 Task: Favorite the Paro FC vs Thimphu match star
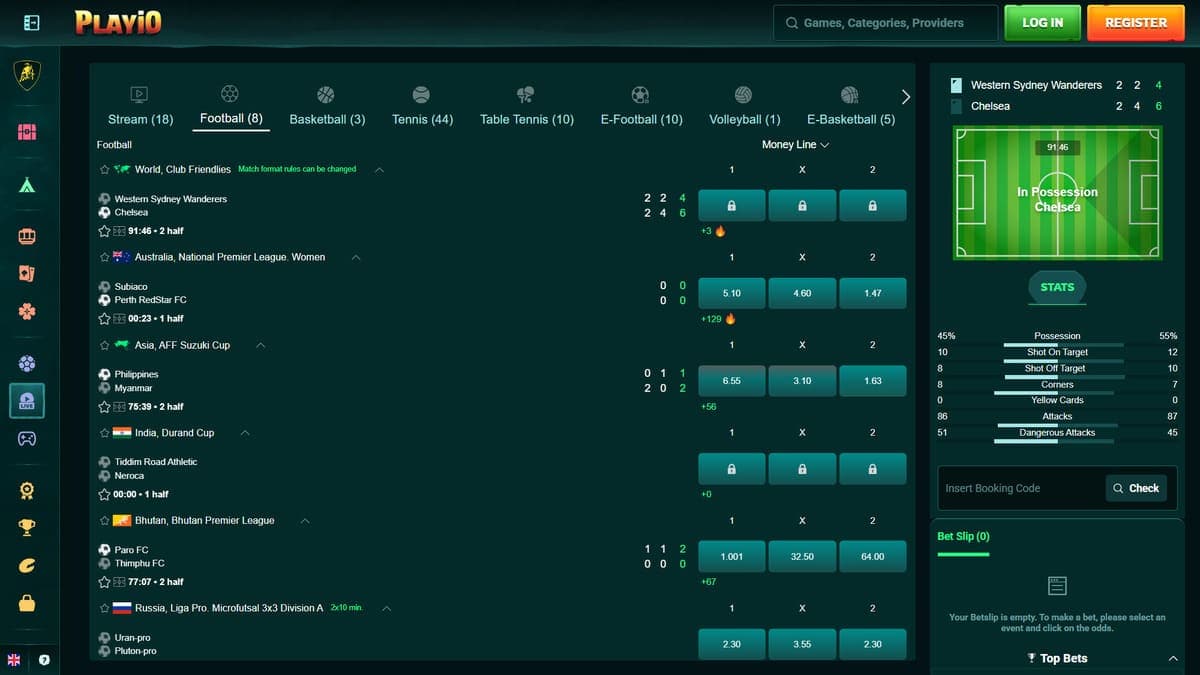point(104,582)
